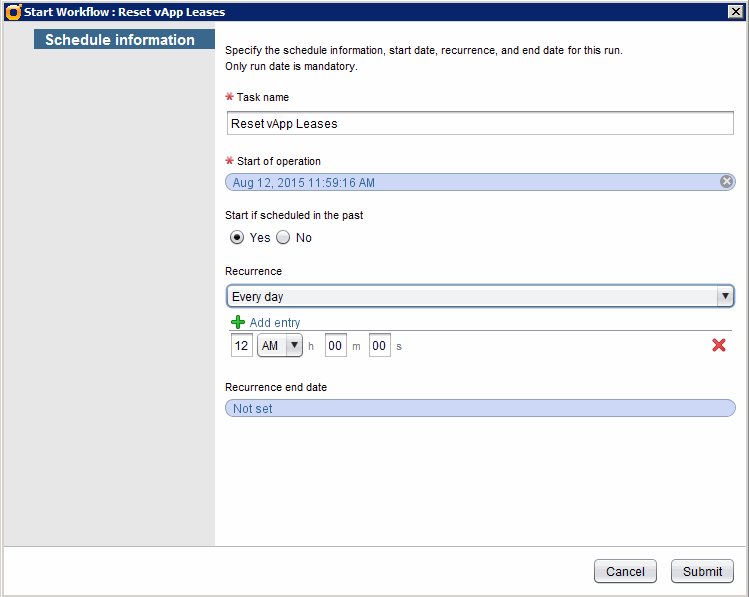Click the seconds input field

[379, 345]
